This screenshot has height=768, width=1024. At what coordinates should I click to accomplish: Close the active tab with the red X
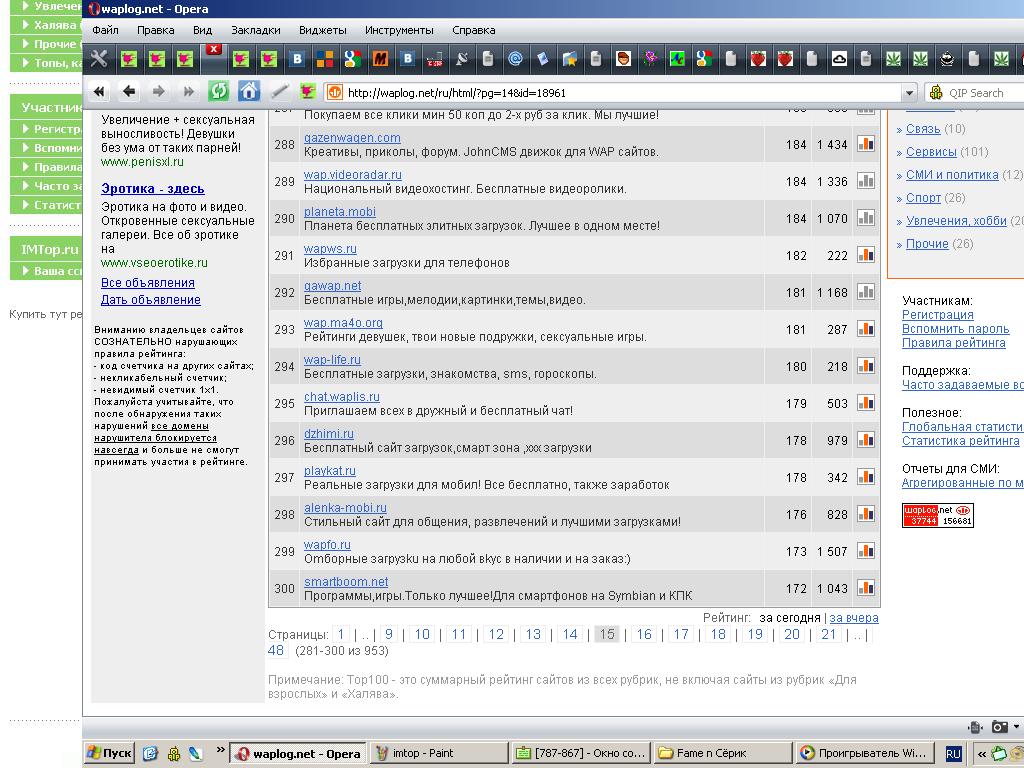click(x=213, y=49)
